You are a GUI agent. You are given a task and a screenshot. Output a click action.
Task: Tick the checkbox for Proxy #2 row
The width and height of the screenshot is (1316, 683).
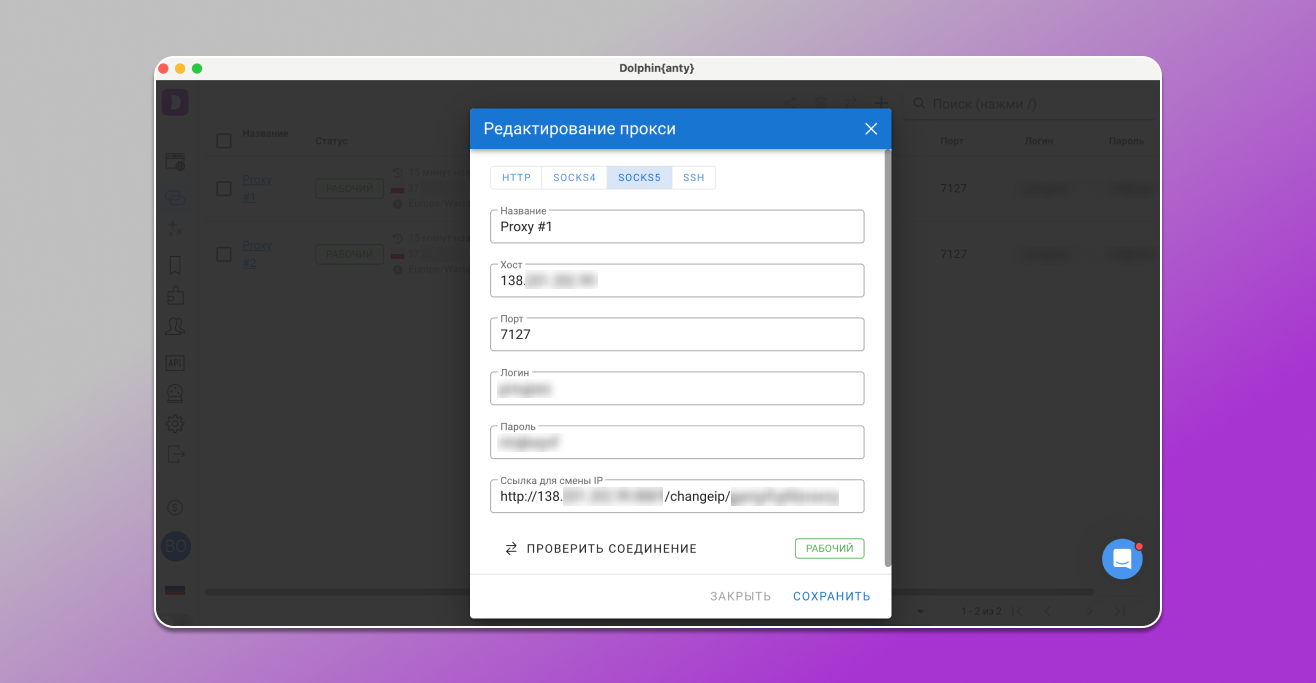click(224, 254)
